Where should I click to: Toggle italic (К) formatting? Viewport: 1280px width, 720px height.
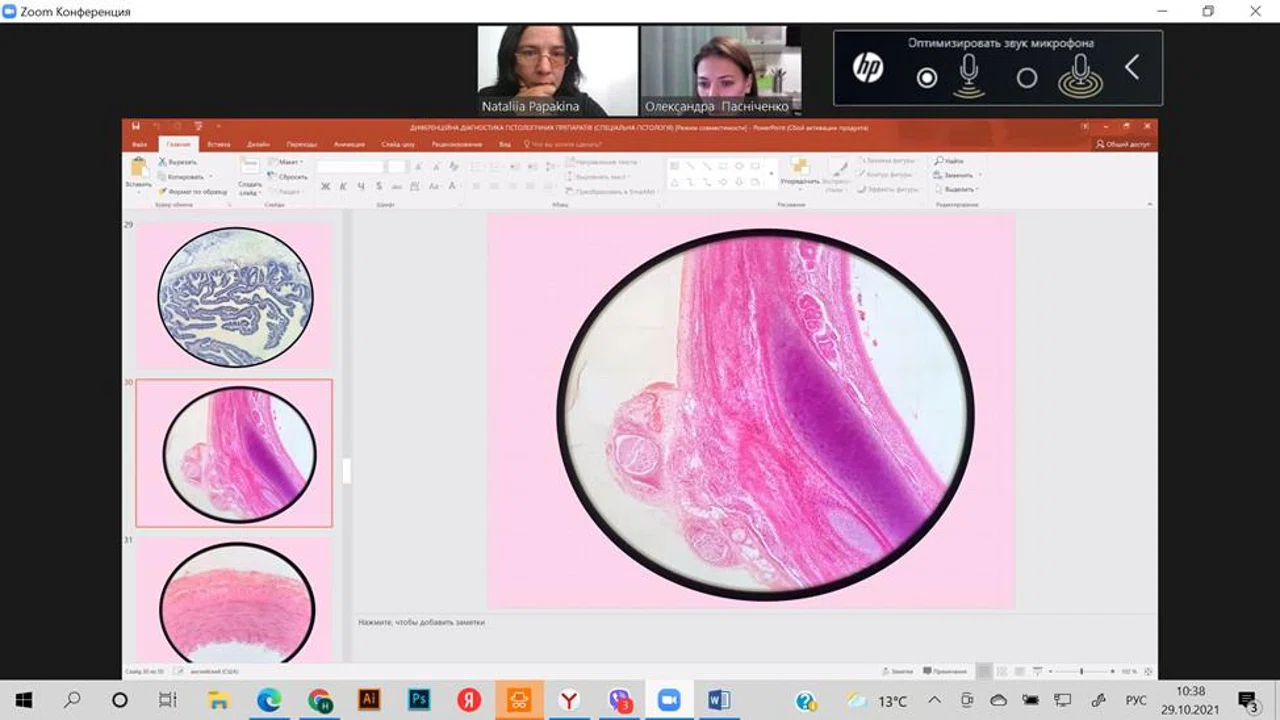(343, 186)
